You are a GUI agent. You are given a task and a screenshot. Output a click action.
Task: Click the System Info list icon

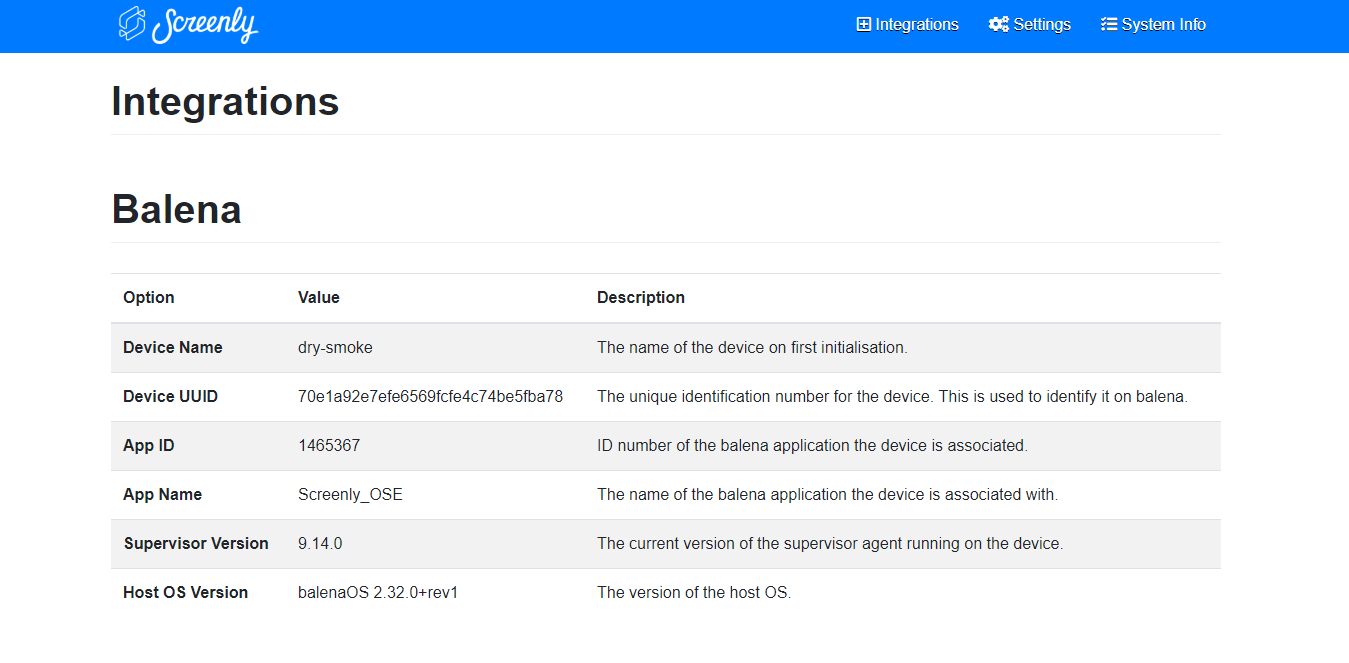pos(1108,25)
